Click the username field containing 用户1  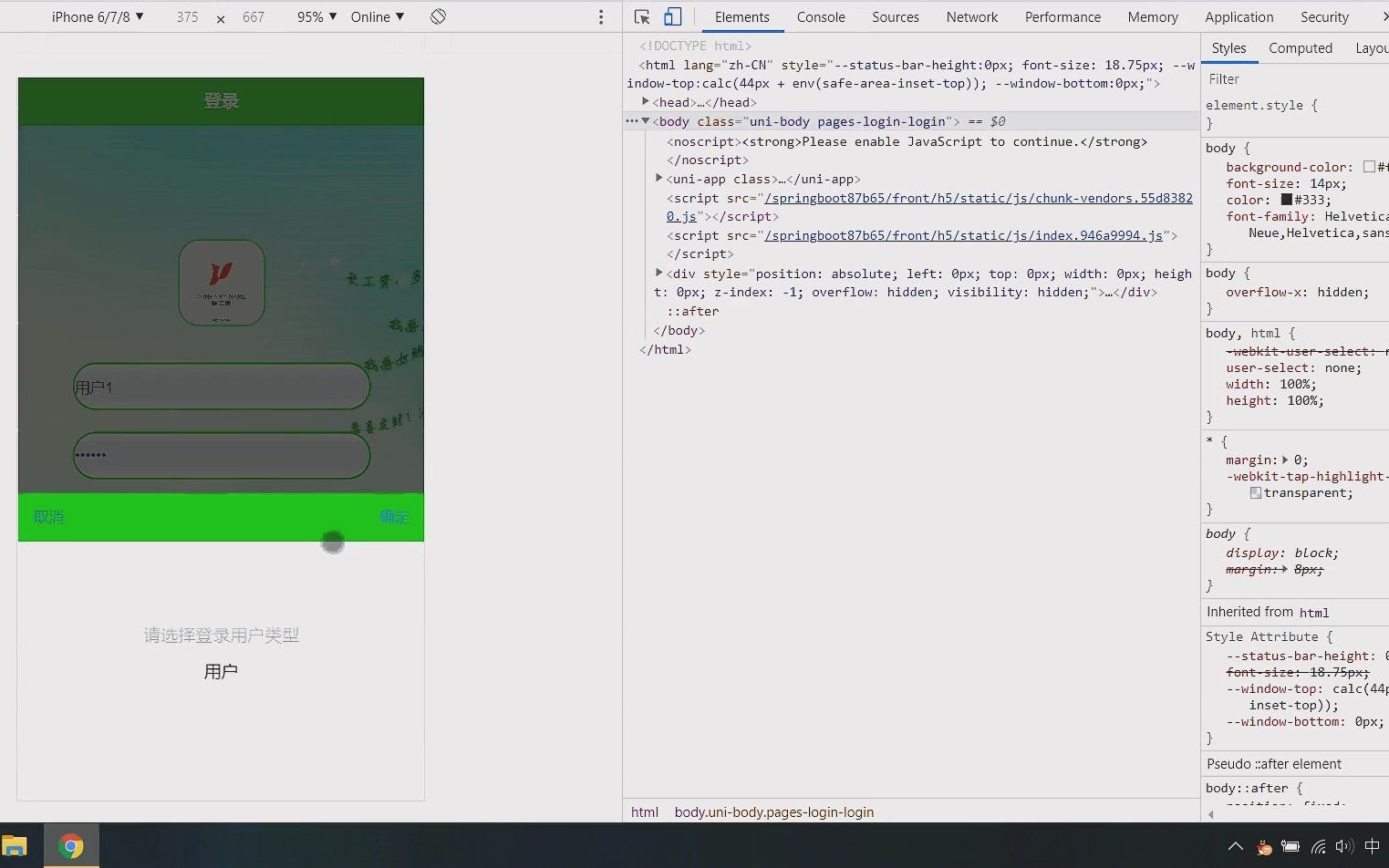click(222, 387)
